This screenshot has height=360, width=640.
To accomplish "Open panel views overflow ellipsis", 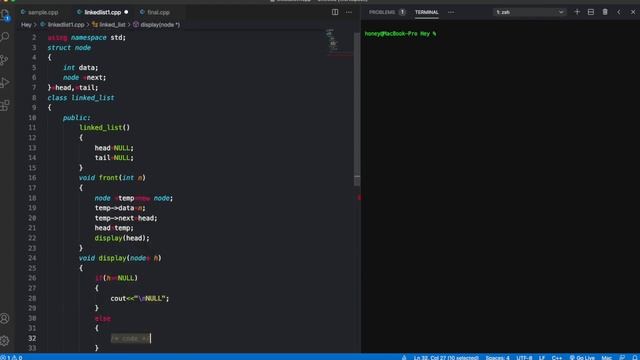I will point(451,12).
